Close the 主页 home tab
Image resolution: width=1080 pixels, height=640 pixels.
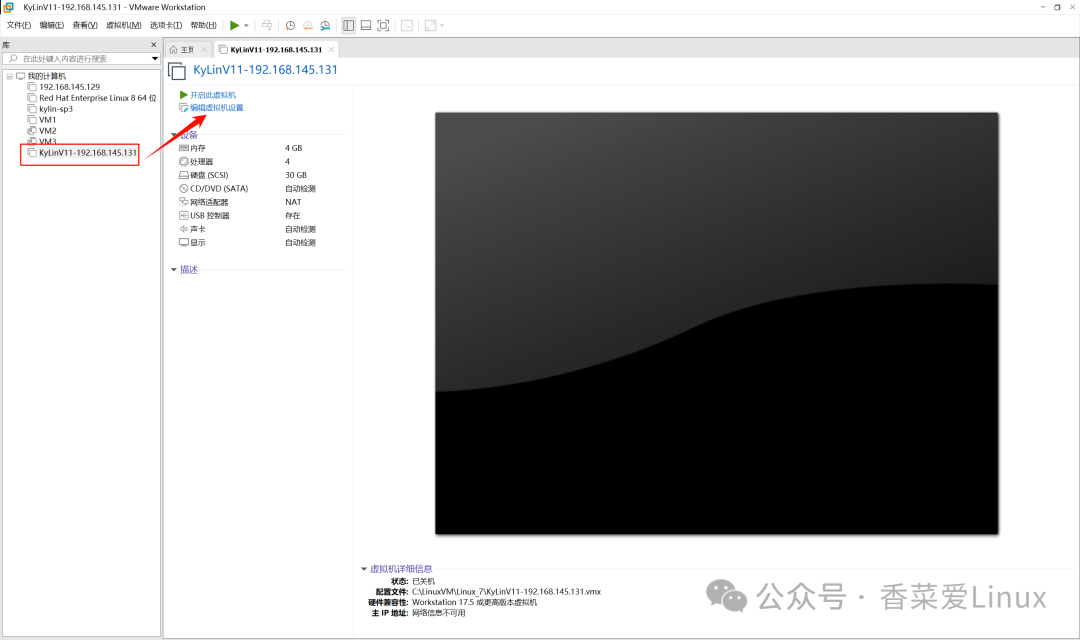[204, 50]
